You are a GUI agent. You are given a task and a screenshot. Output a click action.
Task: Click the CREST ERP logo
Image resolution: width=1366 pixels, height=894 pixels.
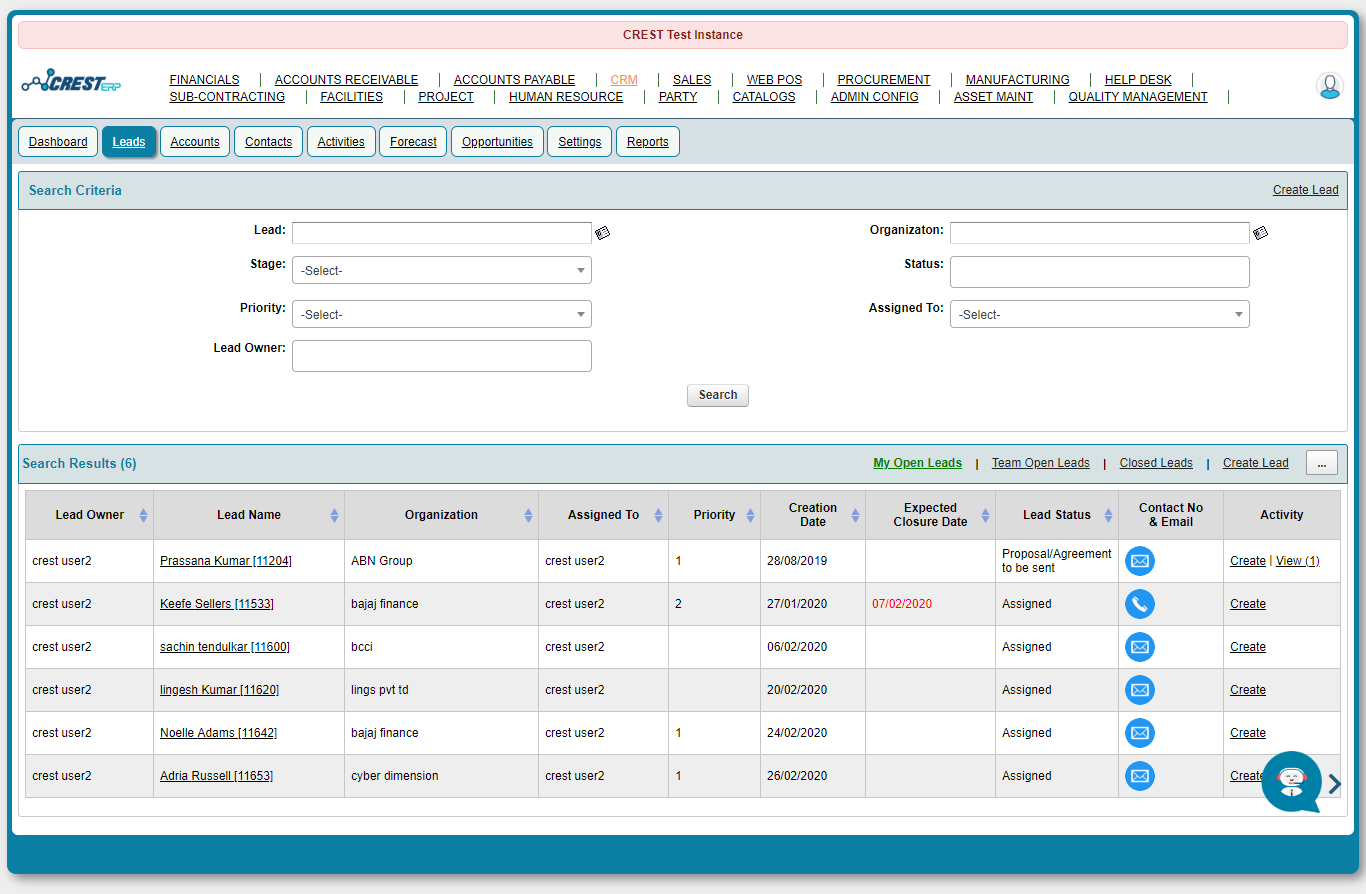[71, 82]
